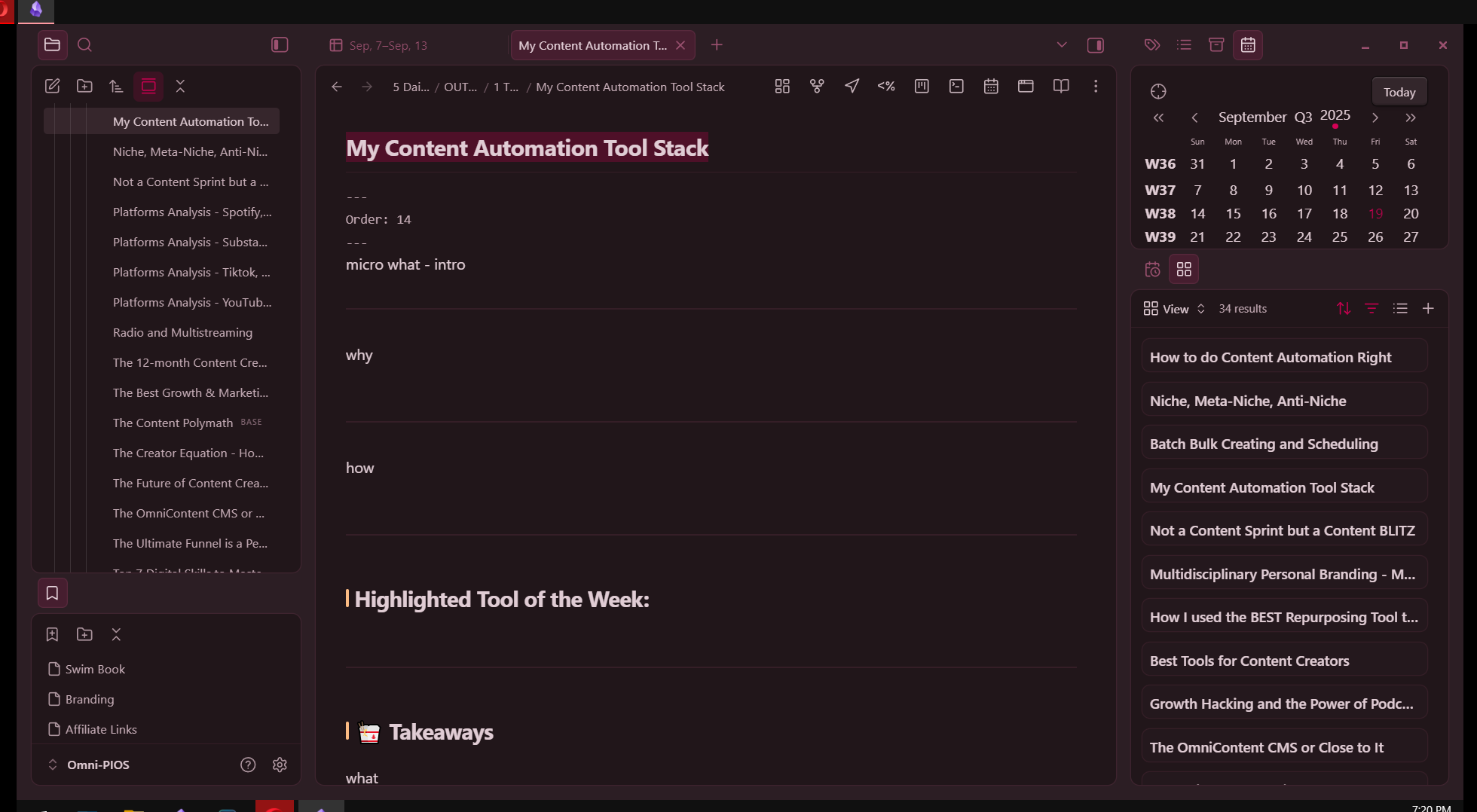
Task: Switch to reading view book icon
Action: [1061, 87]
